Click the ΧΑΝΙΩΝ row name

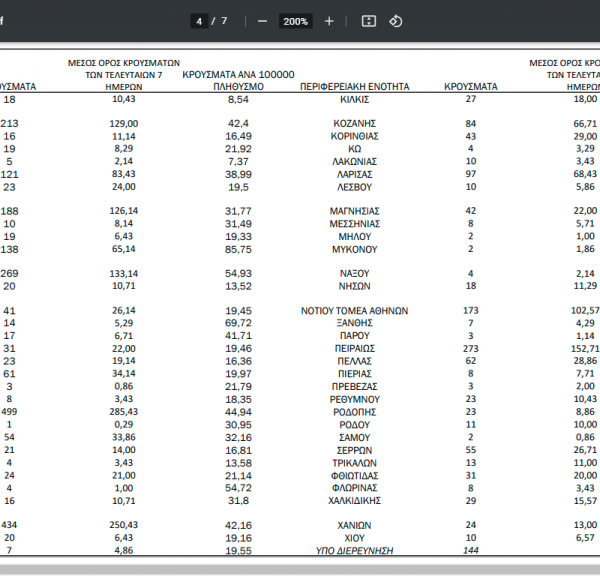click(x=355, y=525)
